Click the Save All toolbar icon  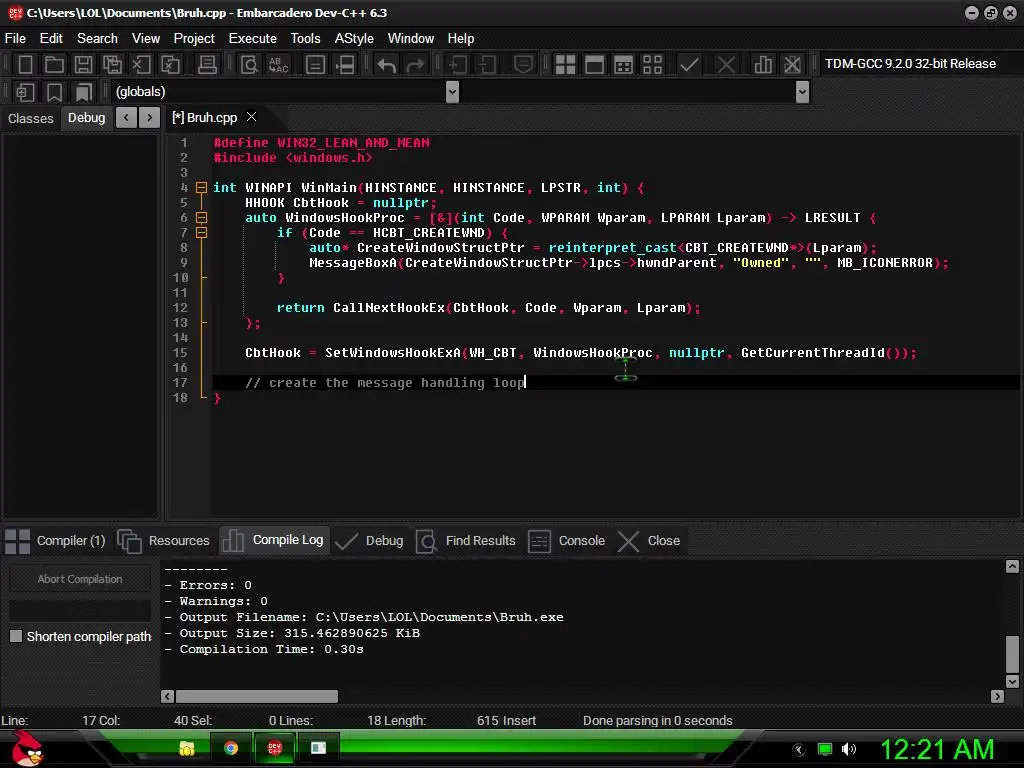click(x=112, y=64)
